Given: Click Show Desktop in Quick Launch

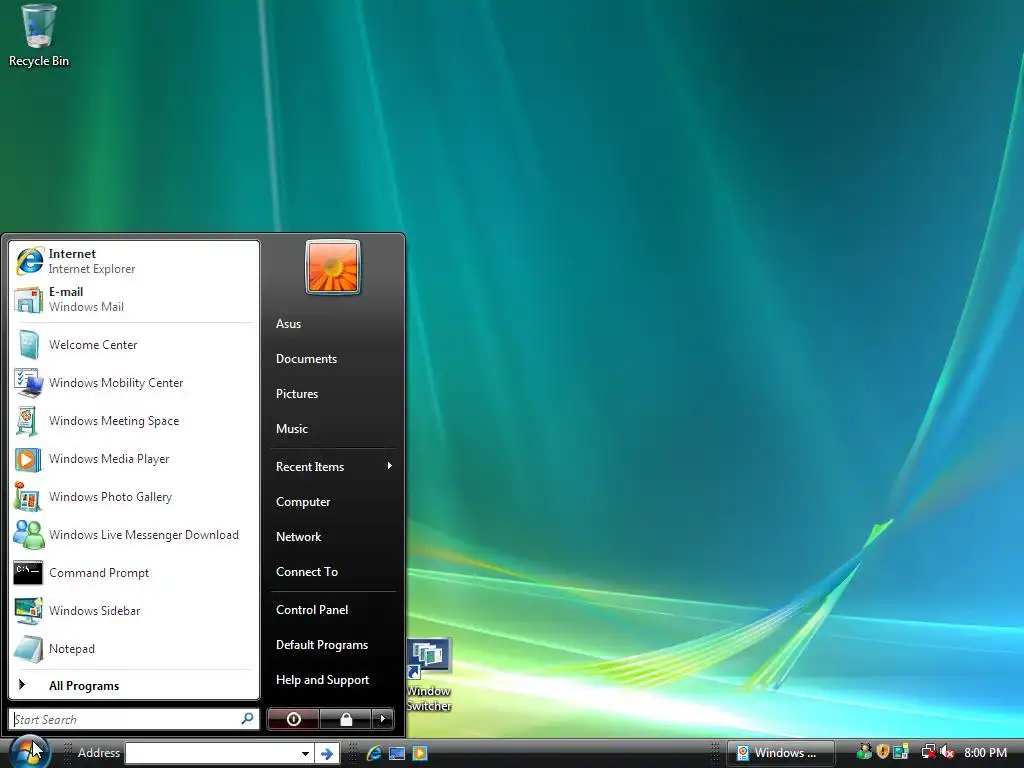Looking at the screenshot, I should [x=397, y=753].
